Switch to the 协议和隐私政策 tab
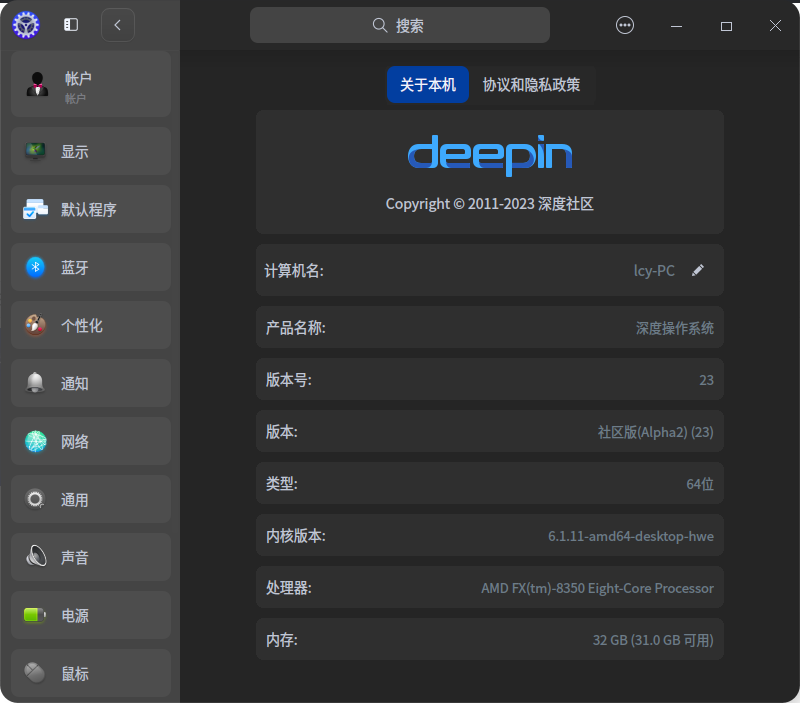The height and width of the screenshot is (703, 800). [x=530, y=84]
